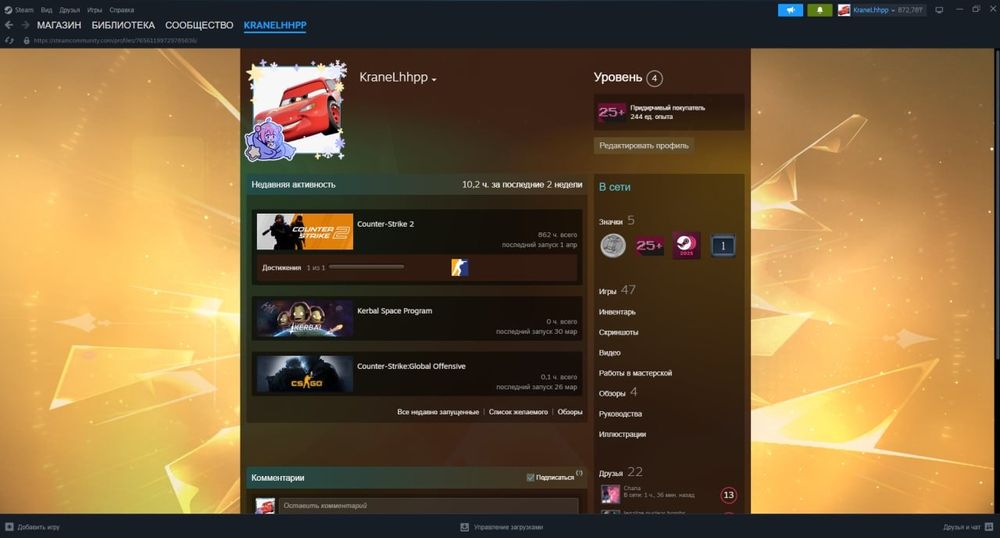Click Все недавно запущенные link
The image size is (1000, 538).
click(x=438, y=412)
